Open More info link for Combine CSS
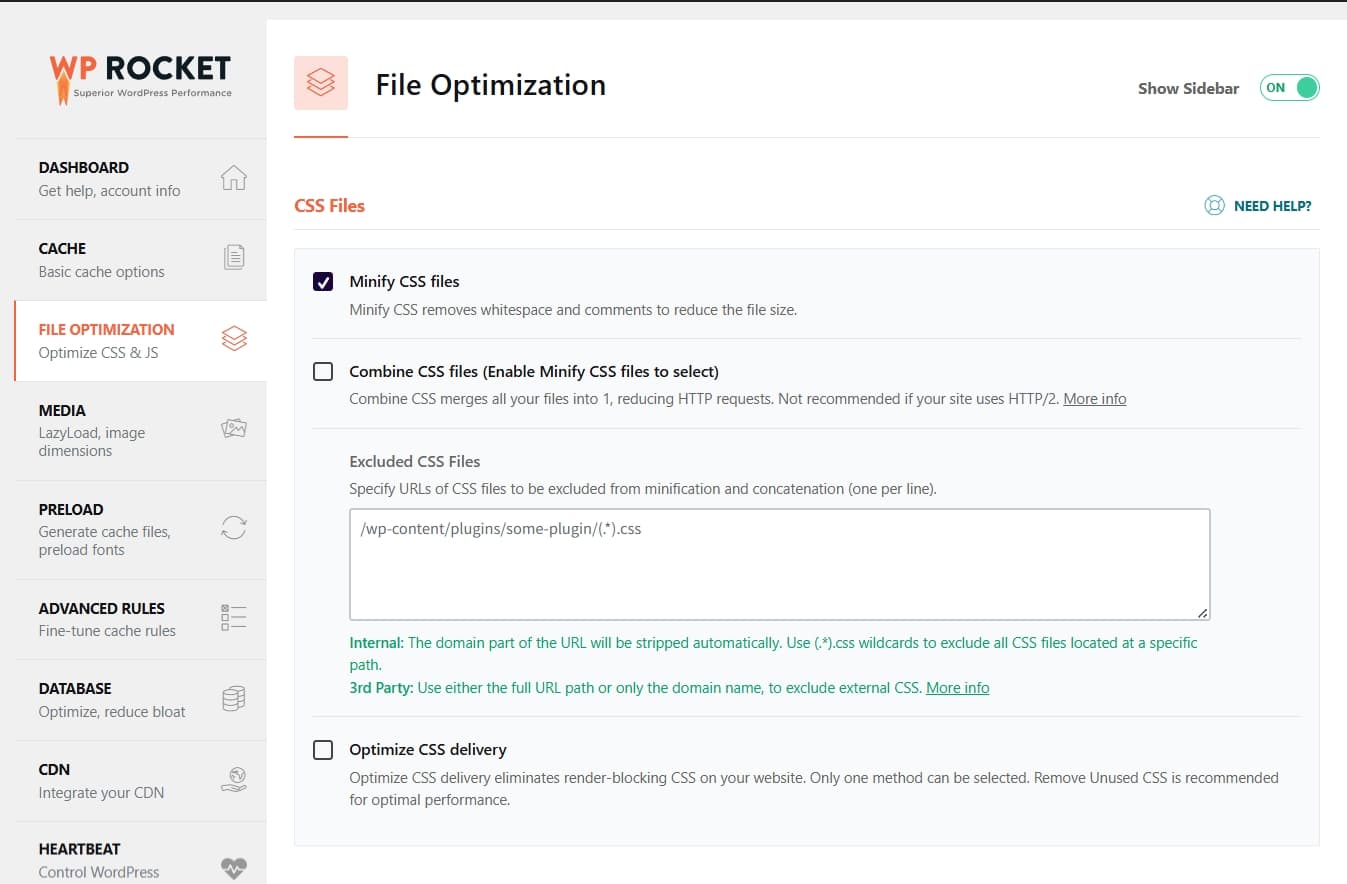1347x884 pixels. coord(1094,399)
